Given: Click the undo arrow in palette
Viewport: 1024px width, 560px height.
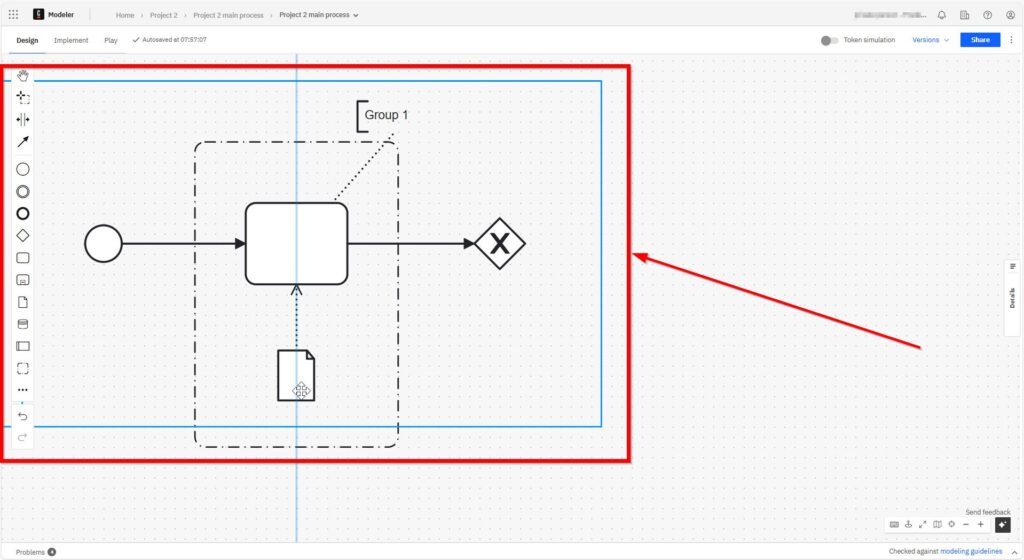Looking at the screenshot, I should pos(23,416).
